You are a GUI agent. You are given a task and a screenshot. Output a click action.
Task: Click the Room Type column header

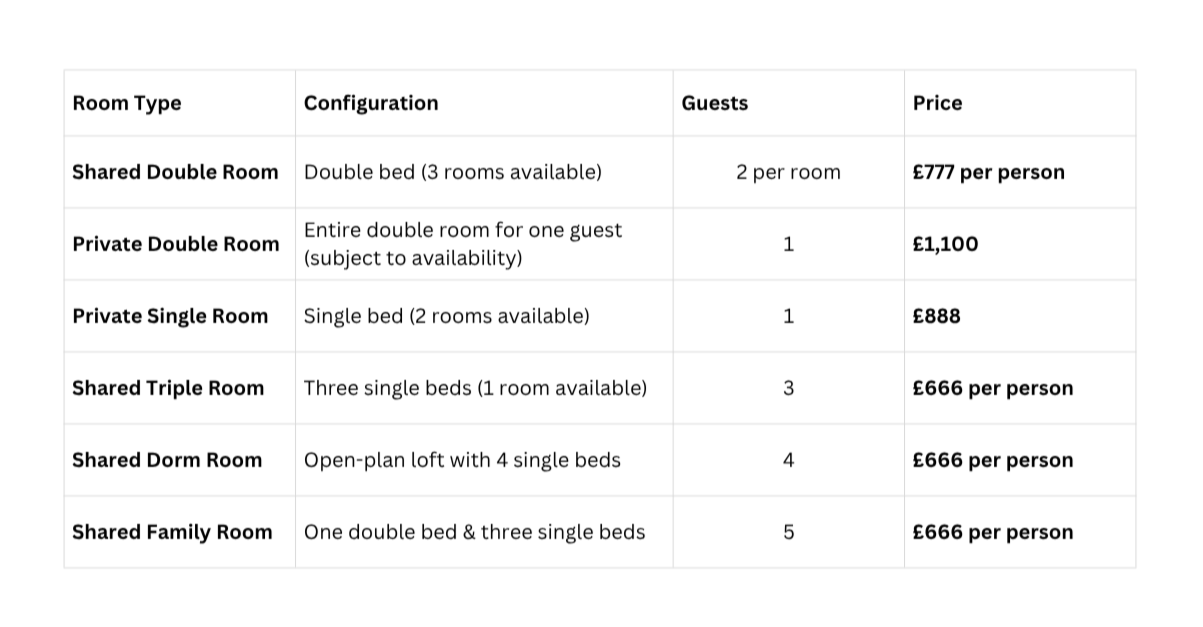pyautogui.click(x=127, y=103)
